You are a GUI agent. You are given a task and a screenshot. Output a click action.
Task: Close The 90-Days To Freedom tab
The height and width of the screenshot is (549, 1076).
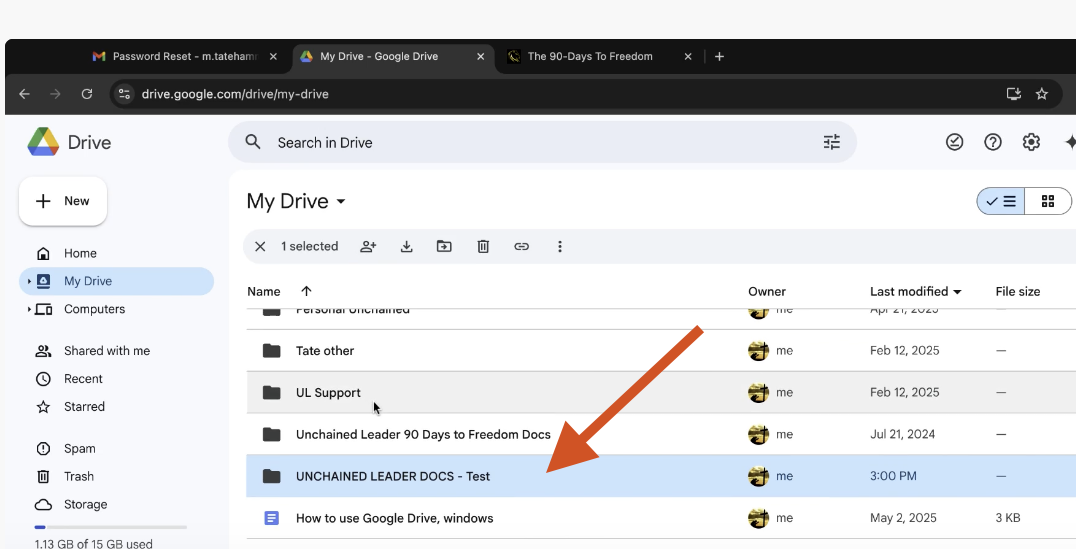click(688, 56)
